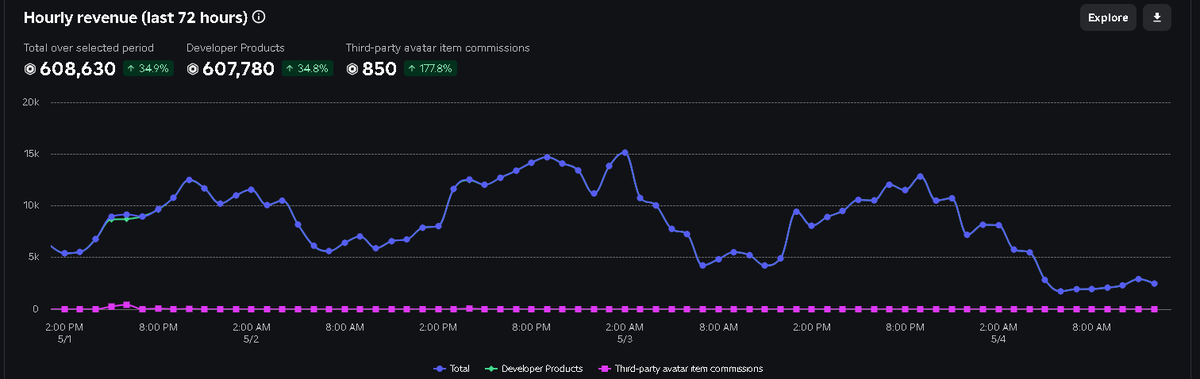Click the 5k y-axis label

coord(33,257)
